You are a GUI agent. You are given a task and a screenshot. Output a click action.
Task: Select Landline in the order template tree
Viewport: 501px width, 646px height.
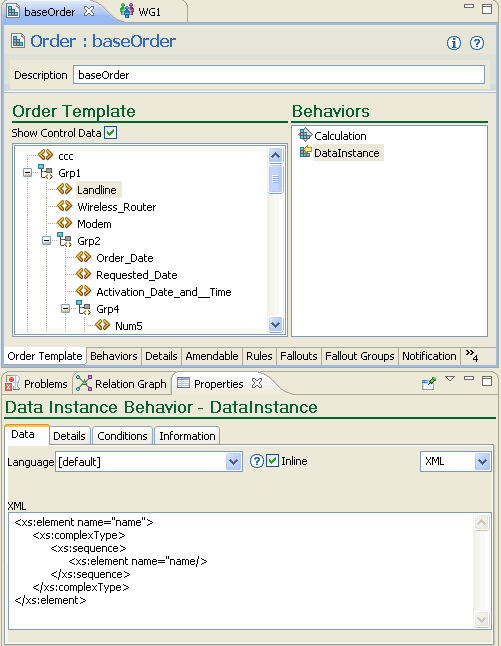(97, 190)
